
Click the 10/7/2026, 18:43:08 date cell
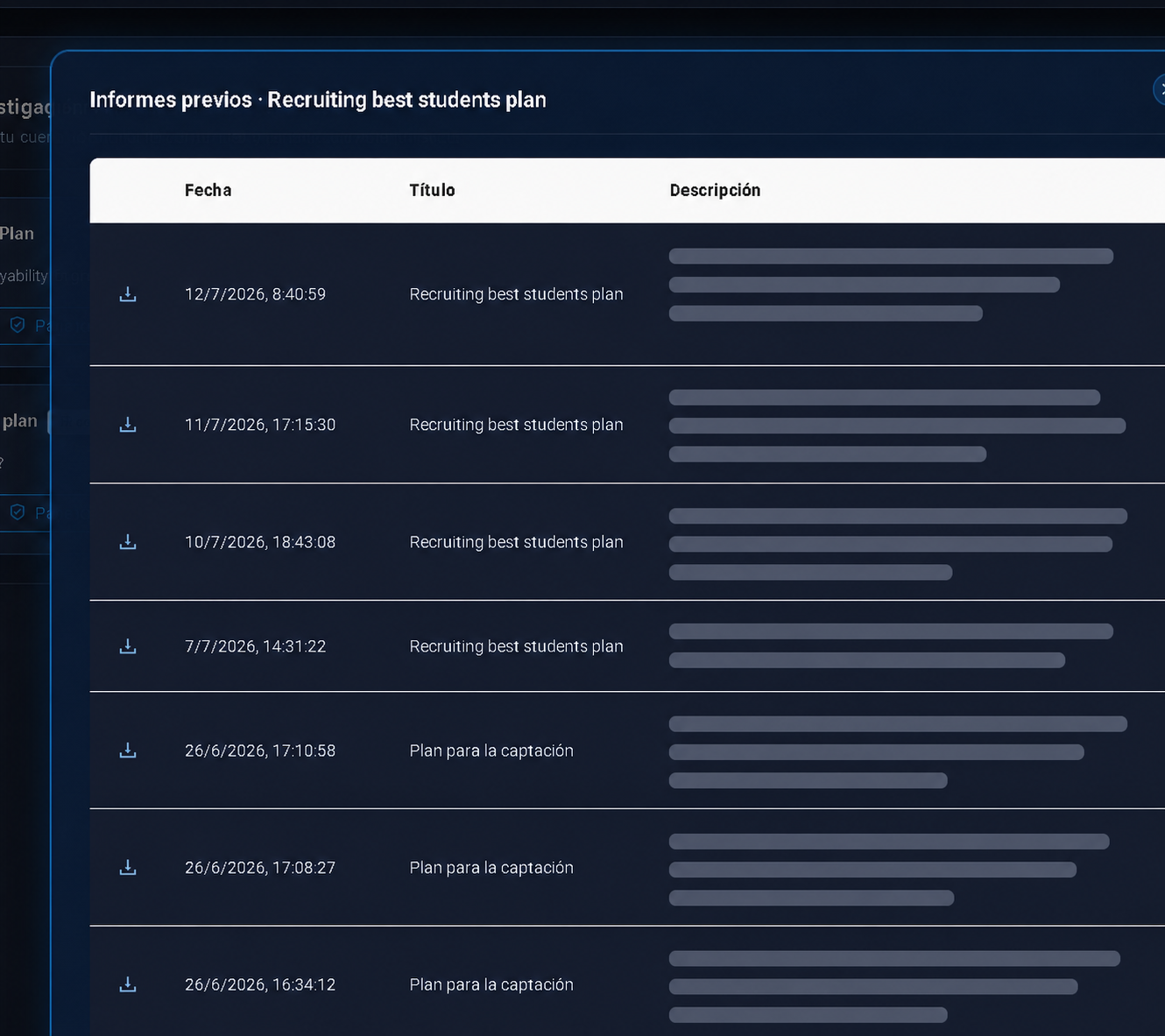coord(260,542)
